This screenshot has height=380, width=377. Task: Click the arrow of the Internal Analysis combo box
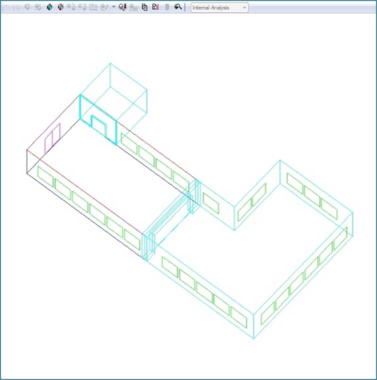[x=244, y=7]
